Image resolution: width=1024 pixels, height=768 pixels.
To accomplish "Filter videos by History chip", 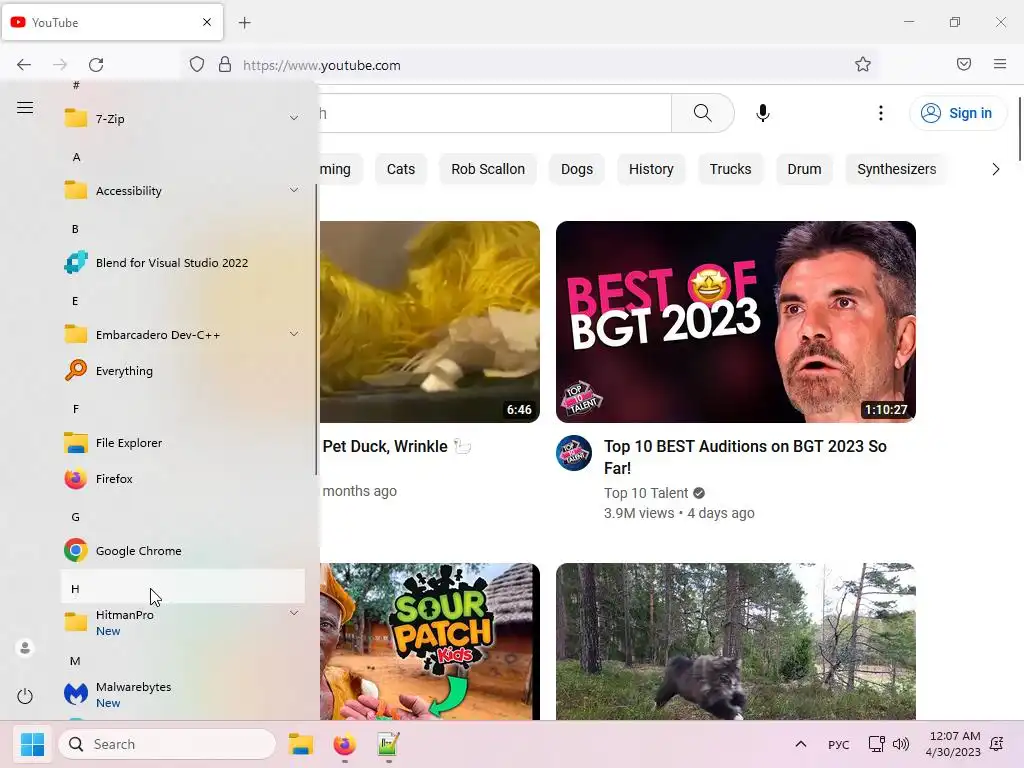I will 651,169.
